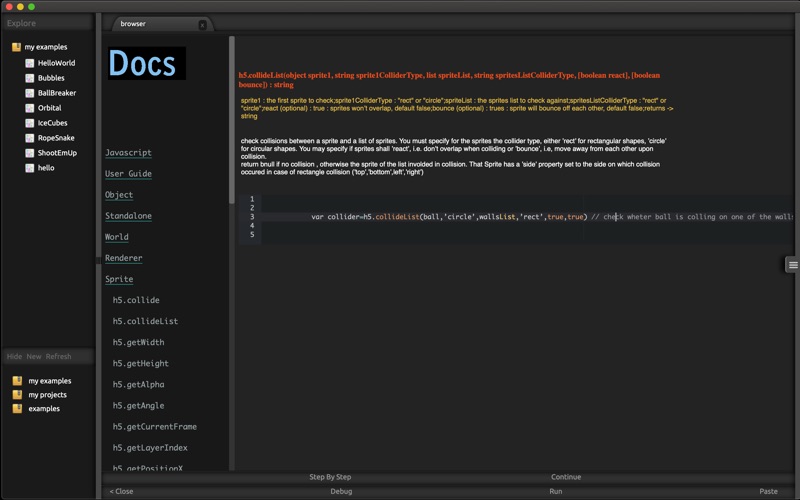
Task: Click the ShootEmUp file icon
Action: click(30, 153)
